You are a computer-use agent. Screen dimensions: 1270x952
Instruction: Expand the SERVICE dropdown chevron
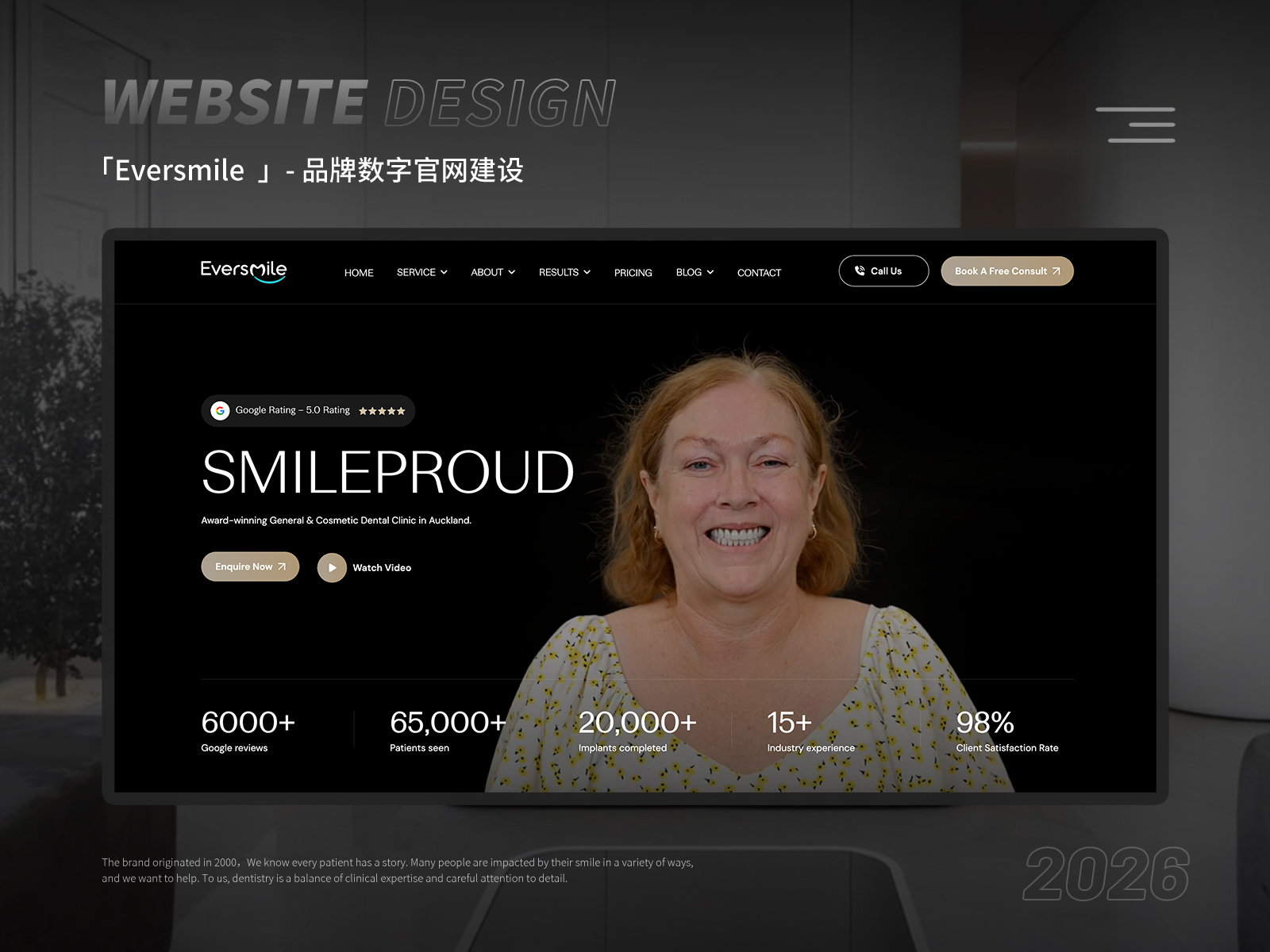(x=444, y=272)
